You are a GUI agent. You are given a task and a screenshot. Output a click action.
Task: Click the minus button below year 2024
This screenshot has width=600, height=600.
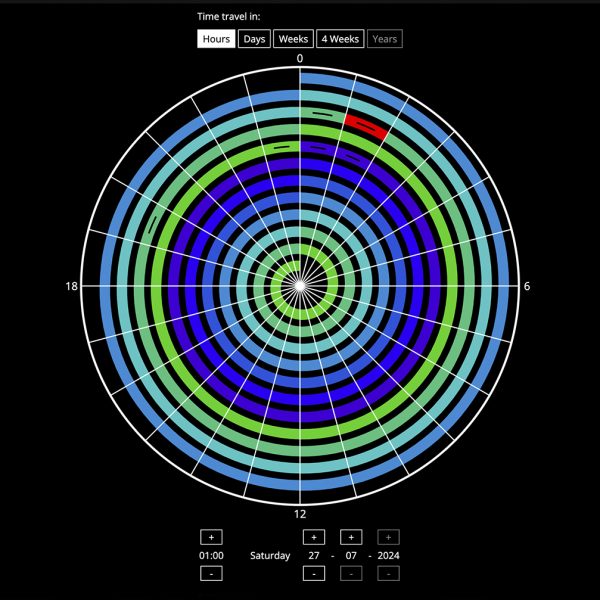click(389, 573)
